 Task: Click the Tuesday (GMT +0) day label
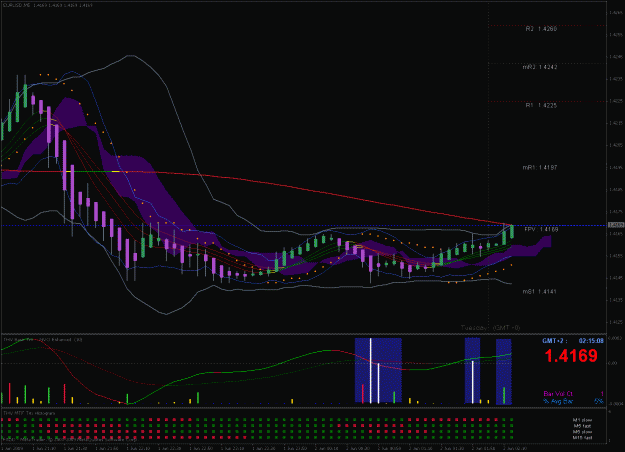[490, 328]
